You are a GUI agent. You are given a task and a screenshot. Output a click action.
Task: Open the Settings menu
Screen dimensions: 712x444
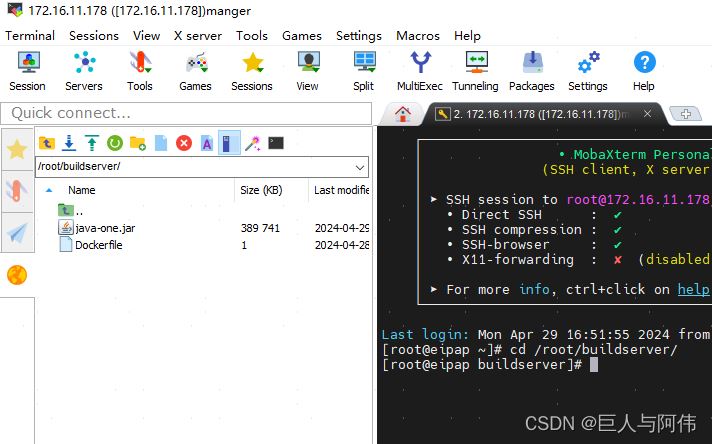pyautogui.click(x=359, y=36)
